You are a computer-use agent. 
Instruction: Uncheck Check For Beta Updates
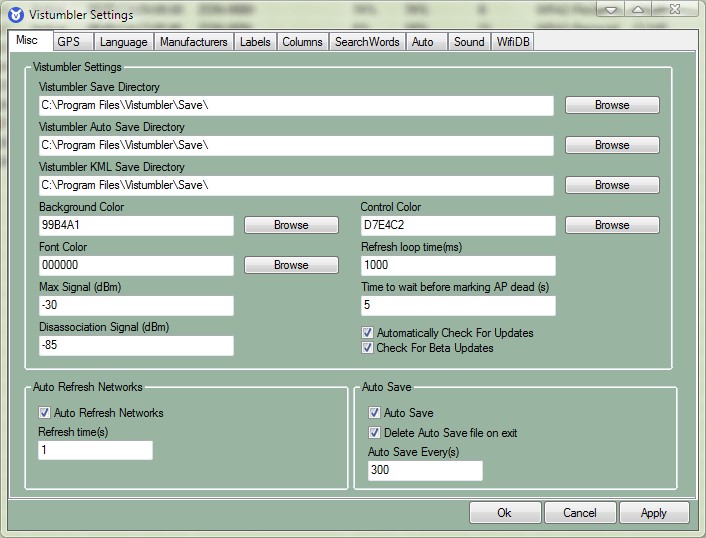pos(368,348)
